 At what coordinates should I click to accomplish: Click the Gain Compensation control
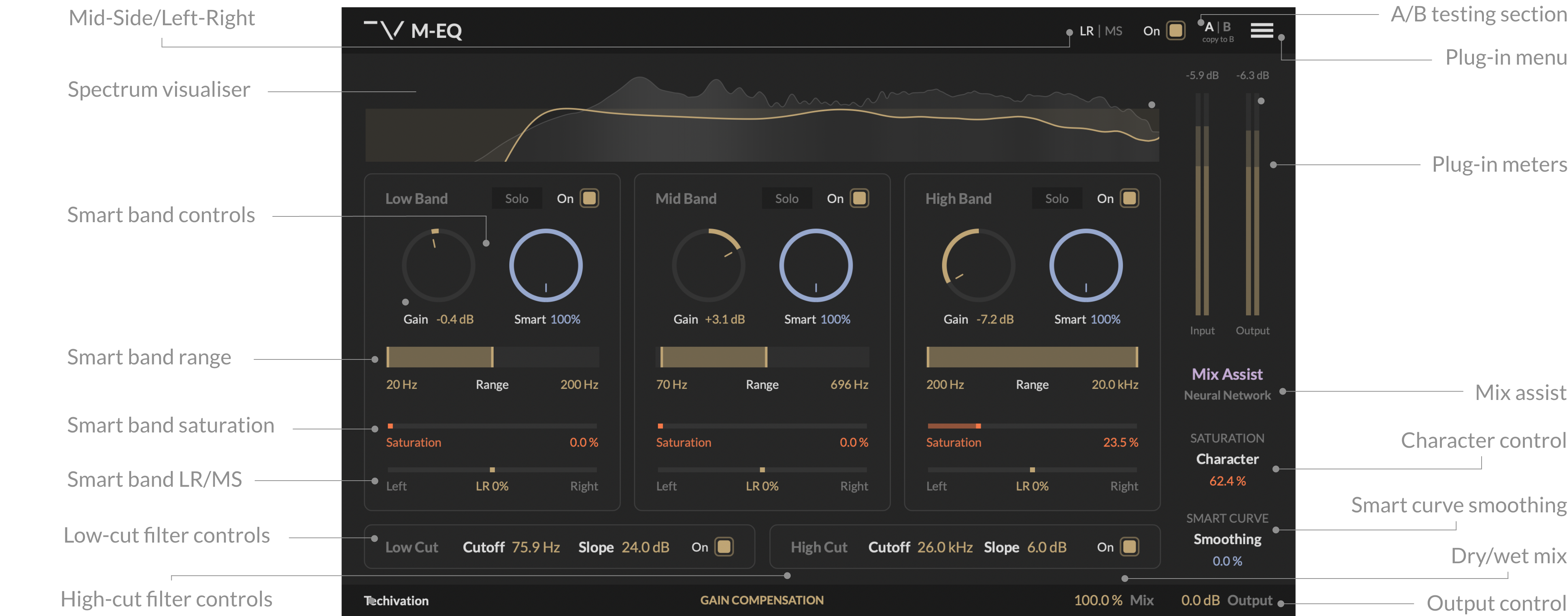coord(762,600)
